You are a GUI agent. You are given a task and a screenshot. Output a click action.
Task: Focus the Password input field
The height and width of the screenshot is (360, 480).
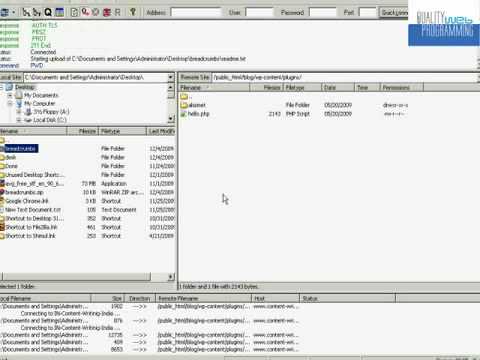tap(323, 13)
